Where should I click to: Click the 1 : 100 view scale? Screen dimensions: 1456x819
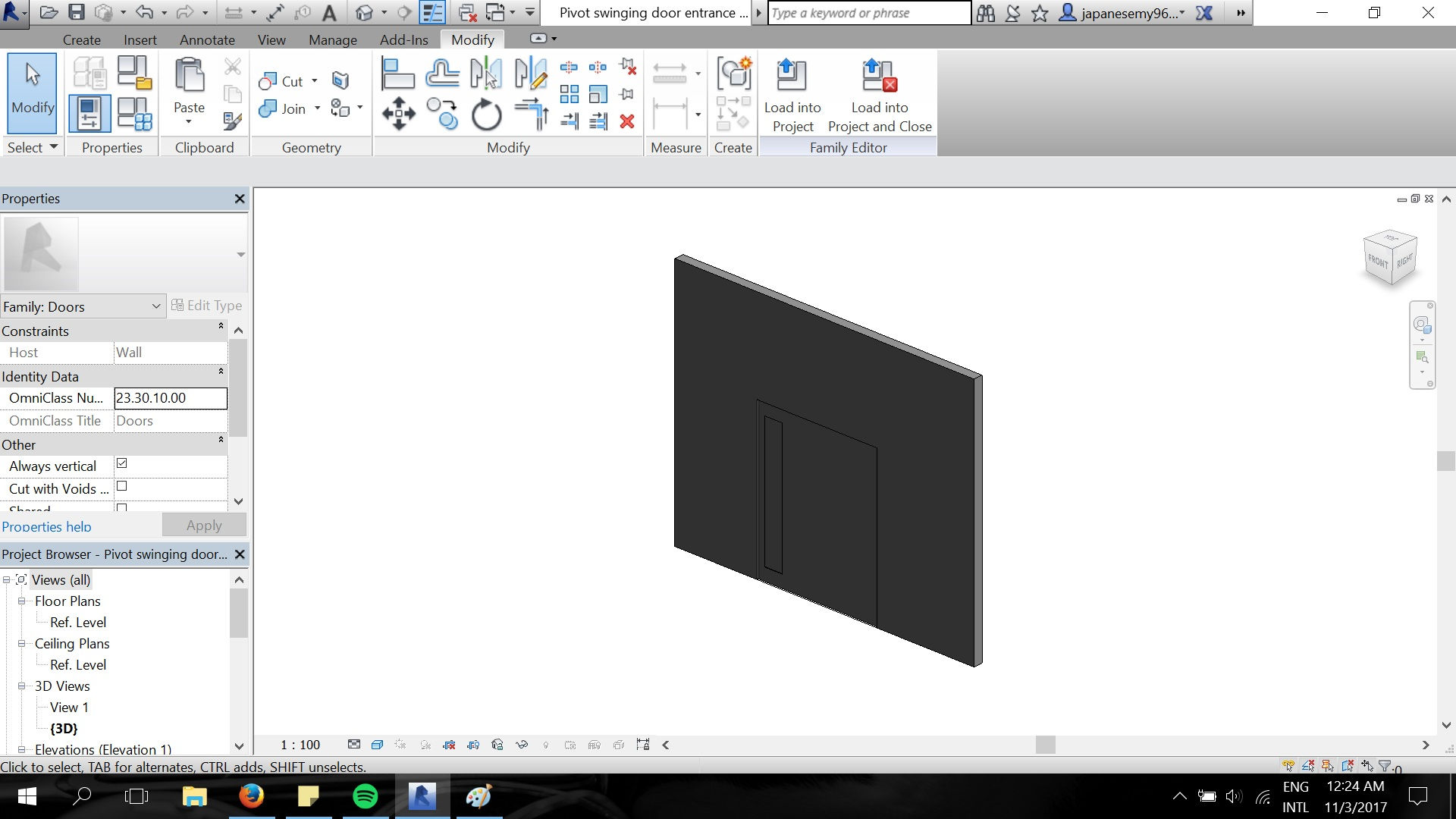300,745
